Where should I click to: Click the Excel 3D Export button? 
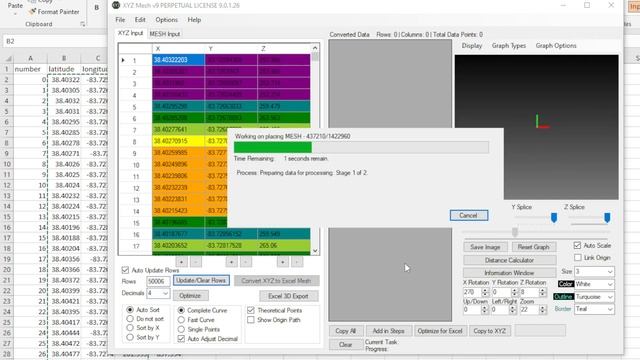tap(288, 296)
